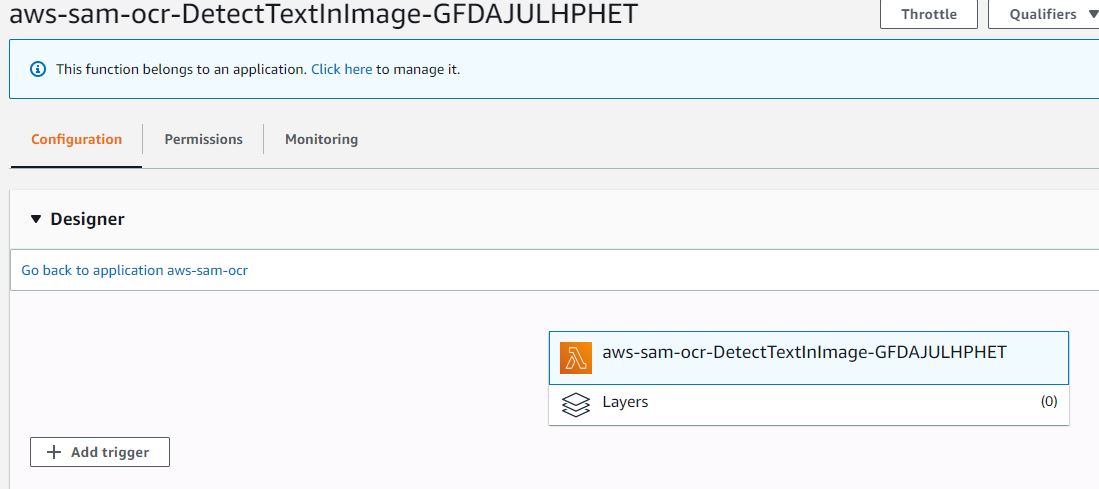Open the Monitoring tab

click(x=321, y=139)
